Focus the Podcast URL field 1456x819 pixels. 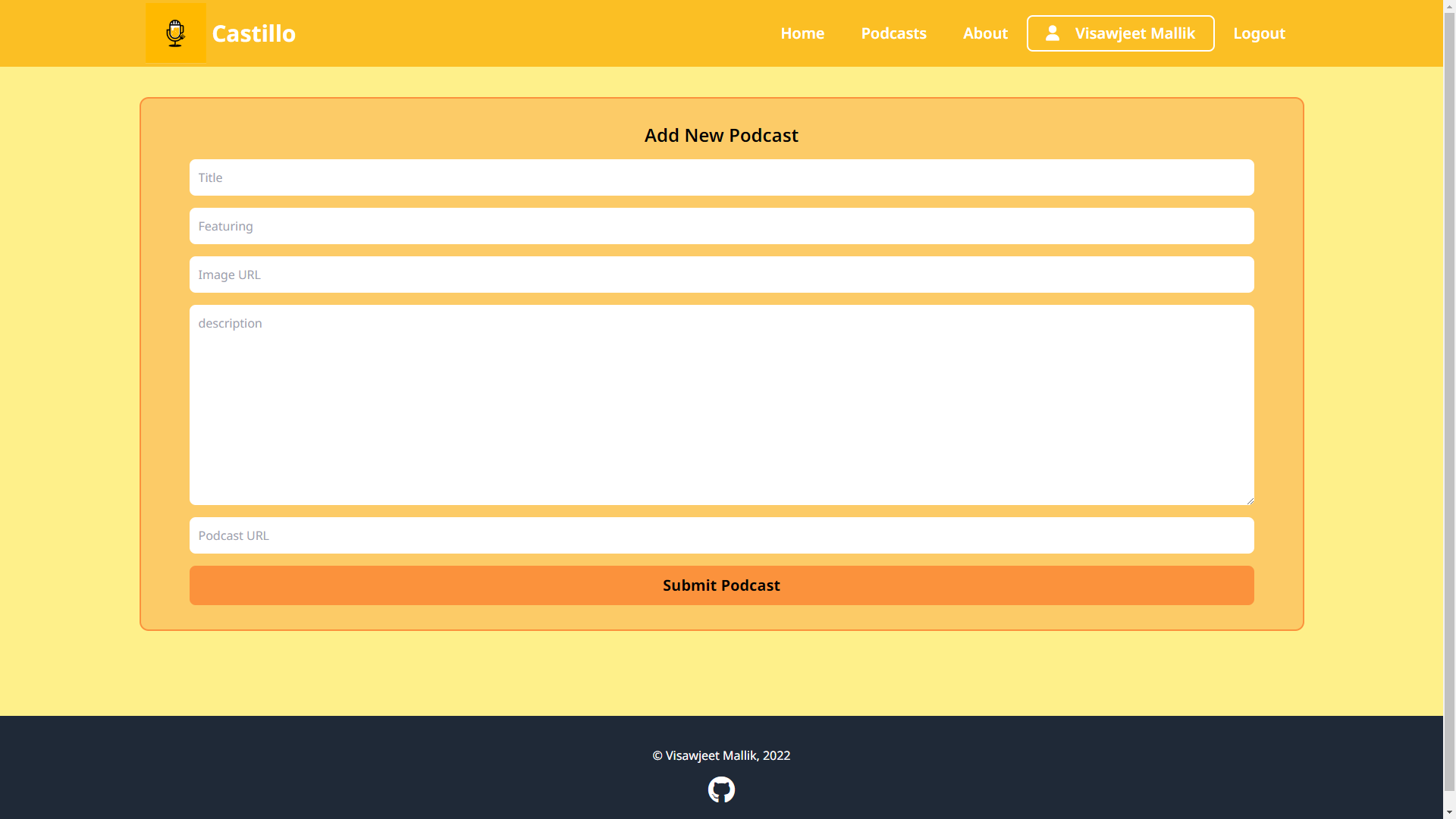tap(721, 535)
